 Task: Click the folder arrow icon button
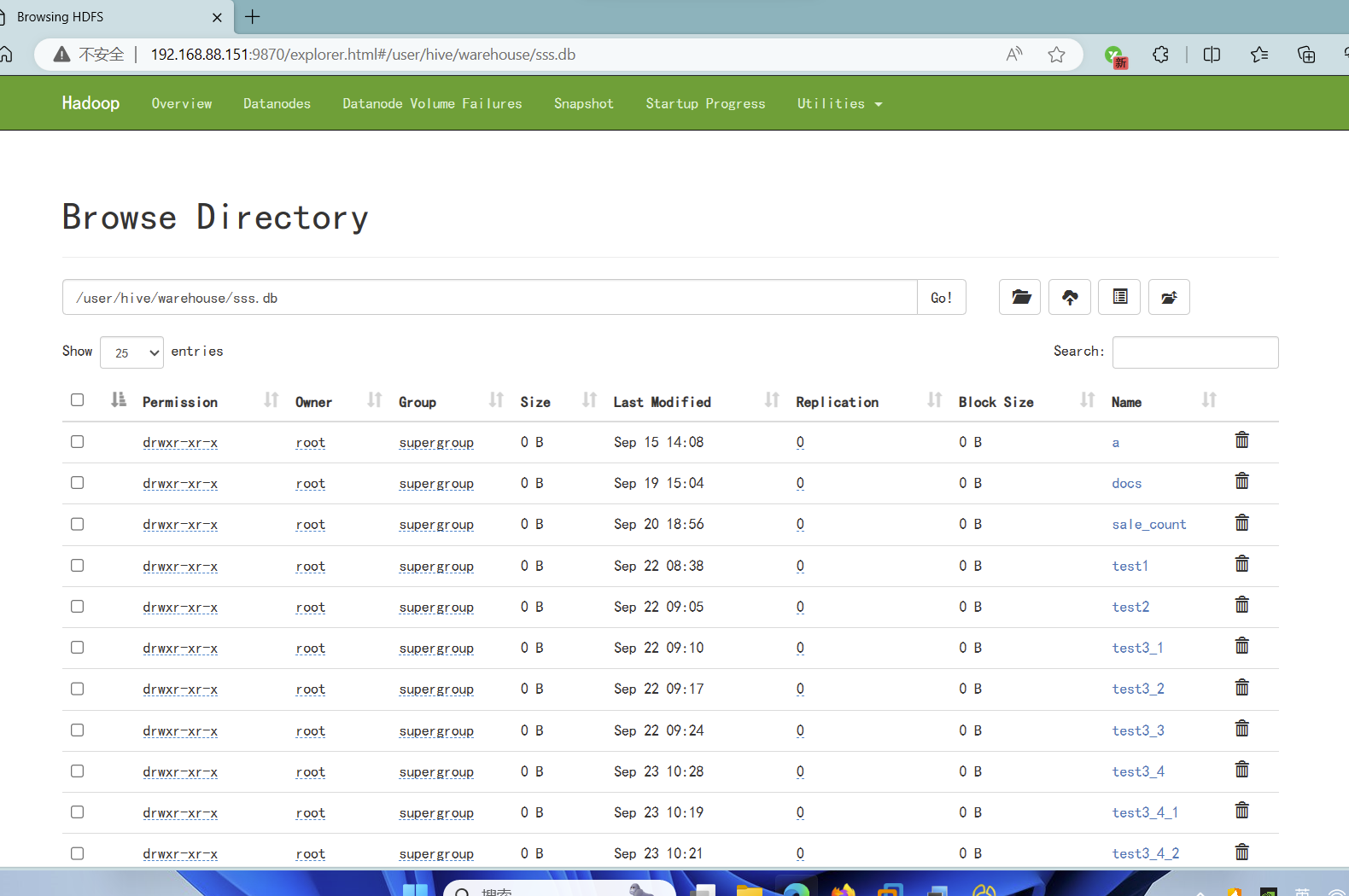pyautogui.click(x=1169, y=297)
